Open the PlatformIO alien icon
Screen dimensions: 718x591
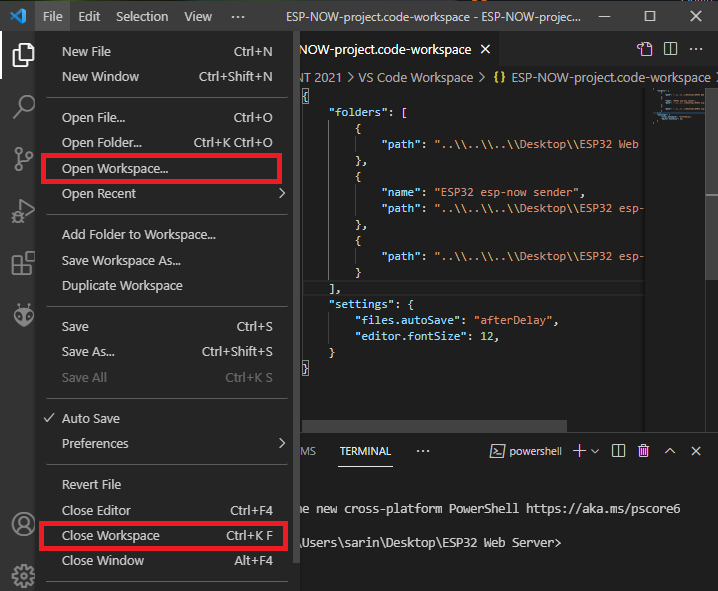22,315
